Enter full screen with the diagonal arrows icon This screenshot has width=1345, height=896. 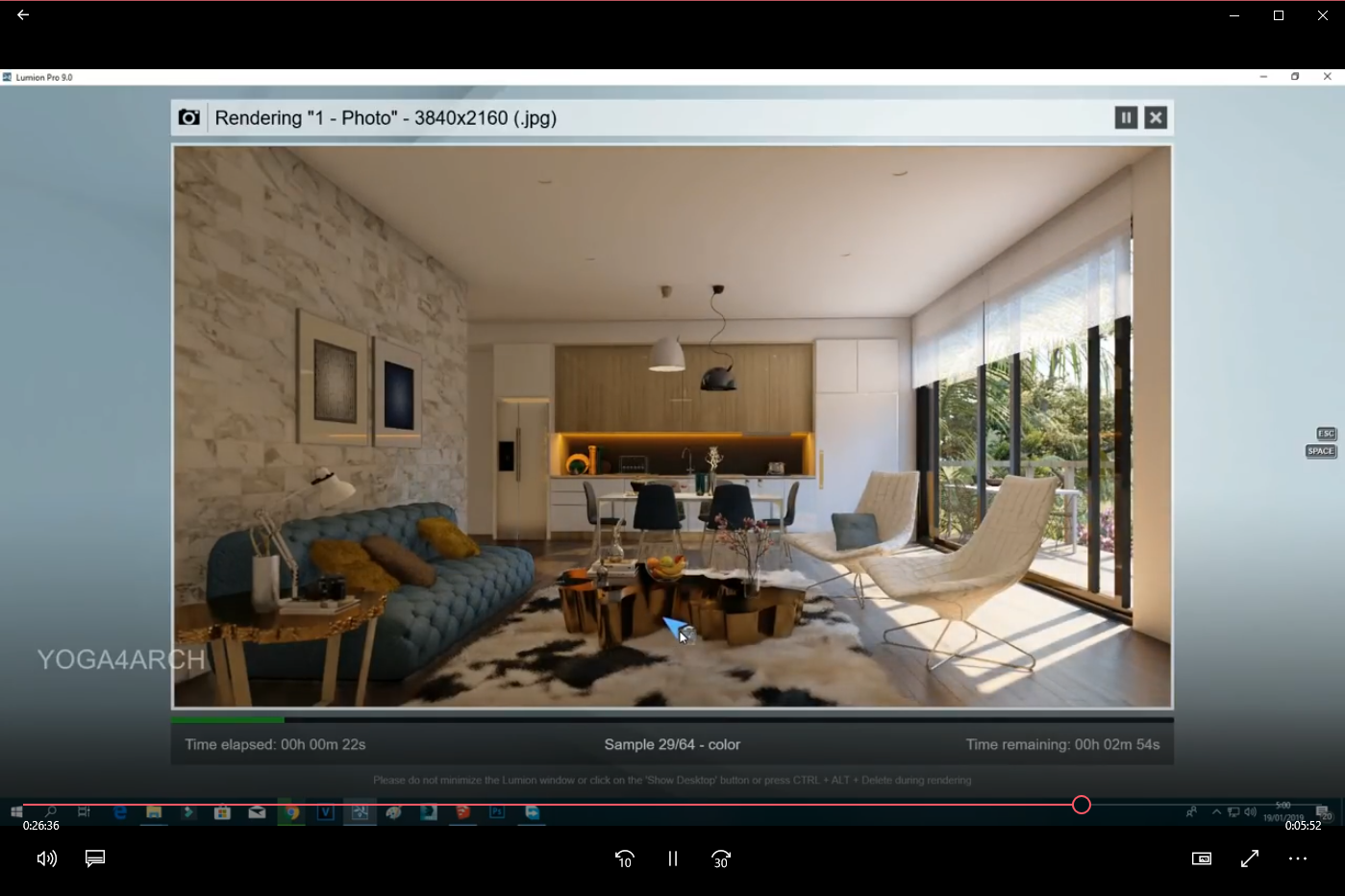point(1250,859)
